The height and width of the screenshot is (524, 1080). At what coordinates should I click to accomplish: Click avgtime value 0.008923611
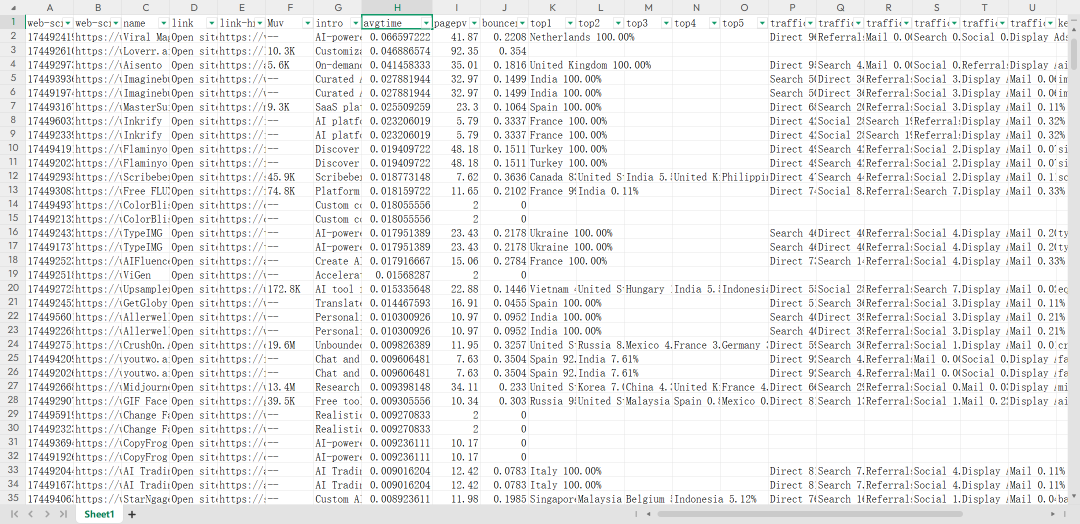point(397,499)
